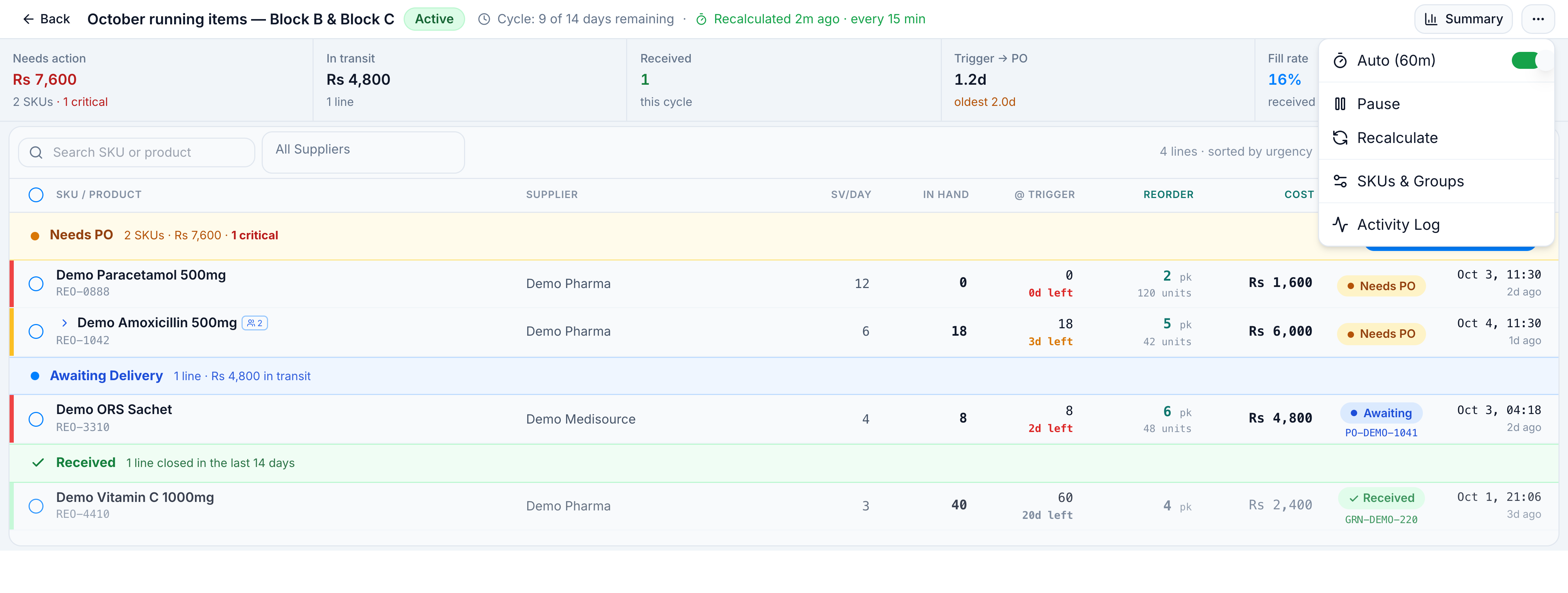Open PO-DEMO-1041 link

pyautogui.click(x=1380, y=433)
